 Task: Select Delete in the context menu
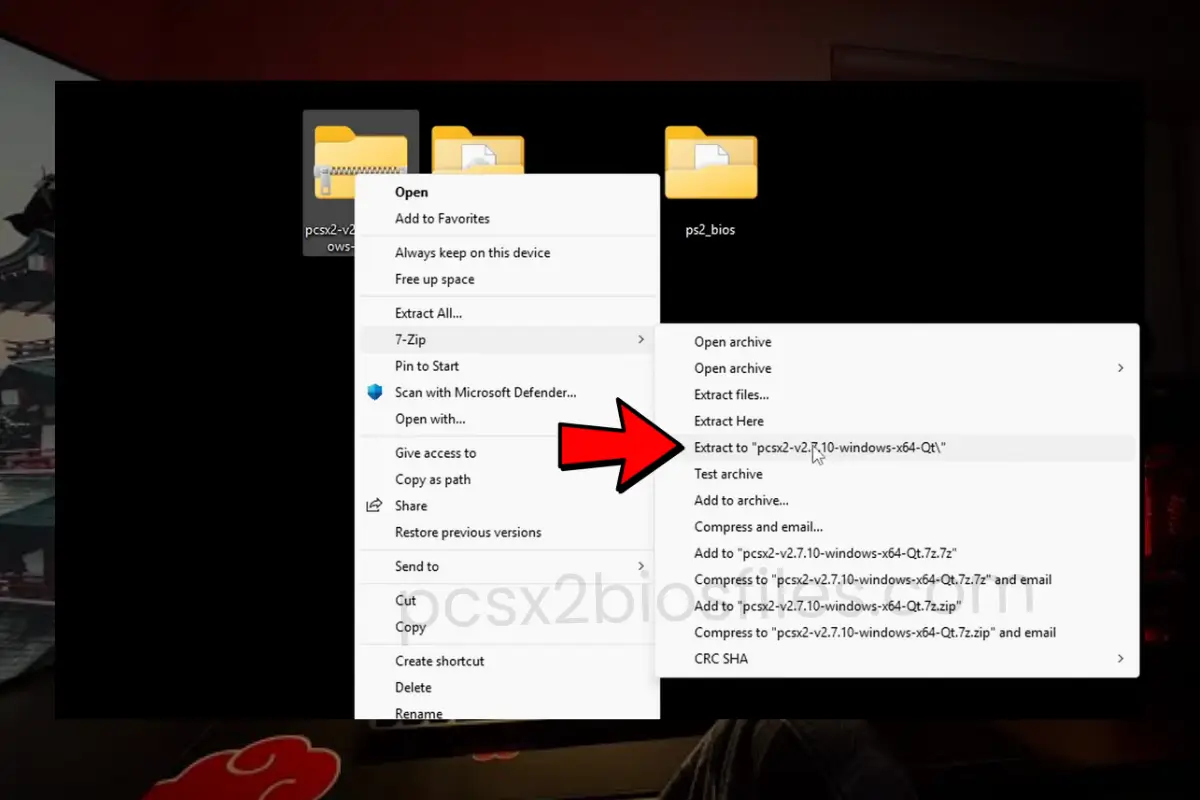point(413,687)
